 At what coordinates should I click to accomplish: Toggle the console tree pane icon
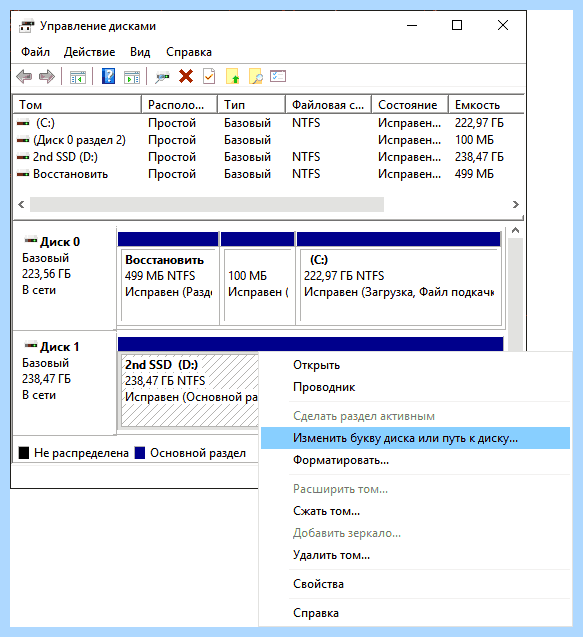pyautogui.click(x=78, y=77)
